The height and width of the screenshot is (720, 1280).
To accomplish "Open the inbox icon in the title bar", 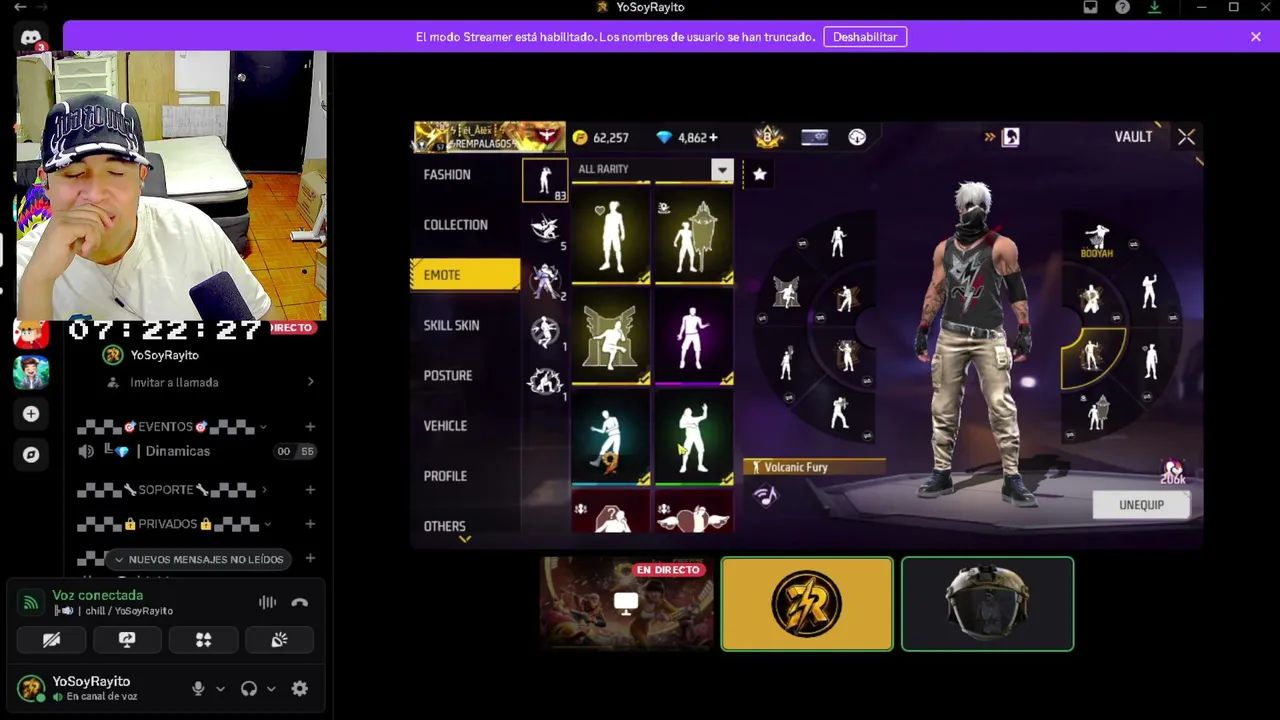I will 1091,7.
